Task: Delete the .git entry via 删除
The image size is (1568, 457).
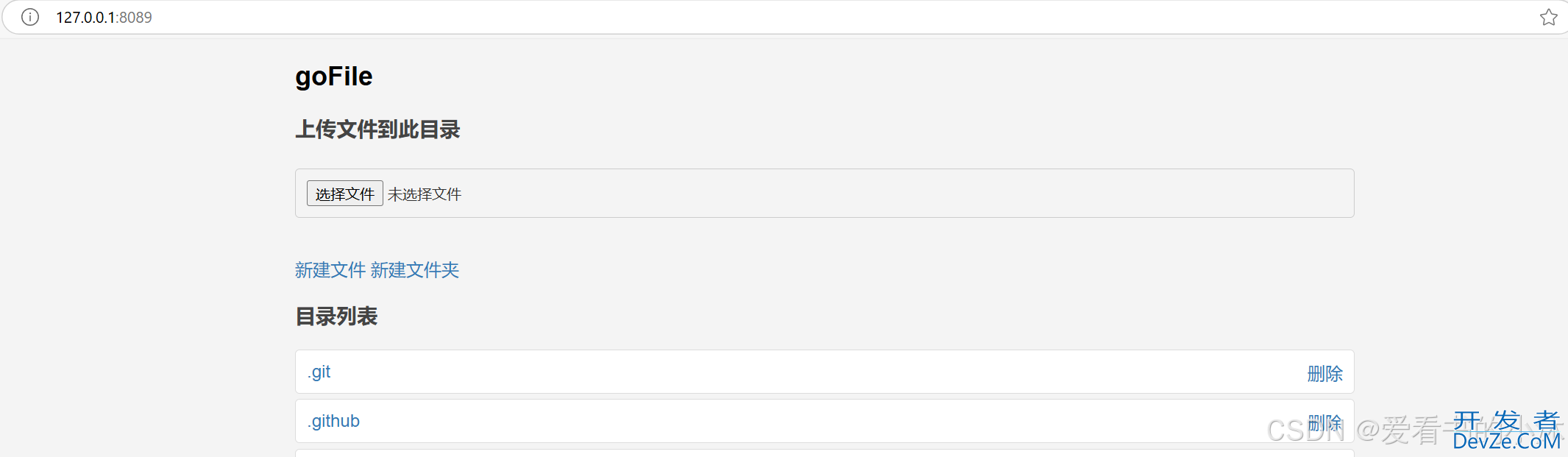Action: tap(1325, 374)
